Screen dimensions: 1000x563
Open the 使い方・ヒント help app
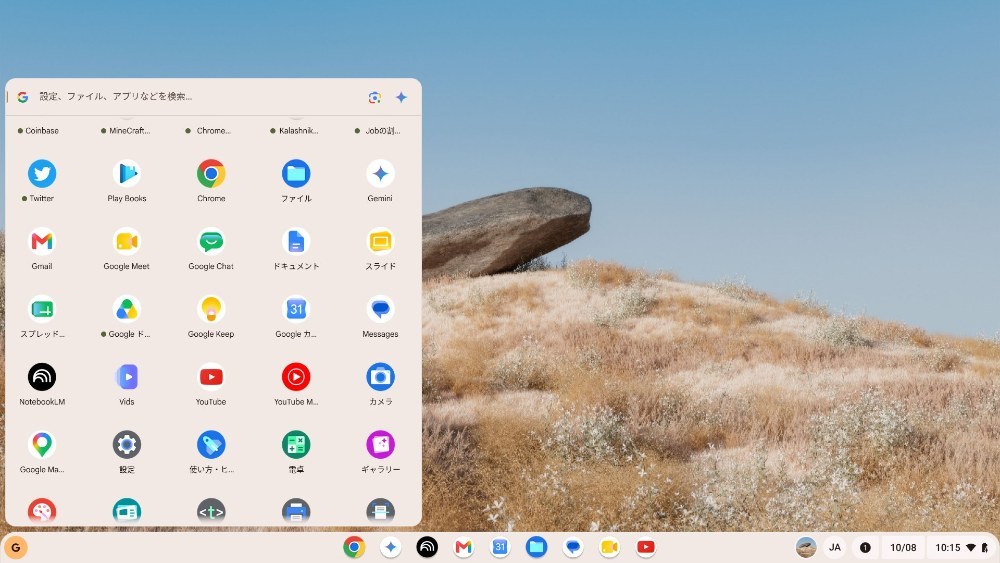(211, 444)
